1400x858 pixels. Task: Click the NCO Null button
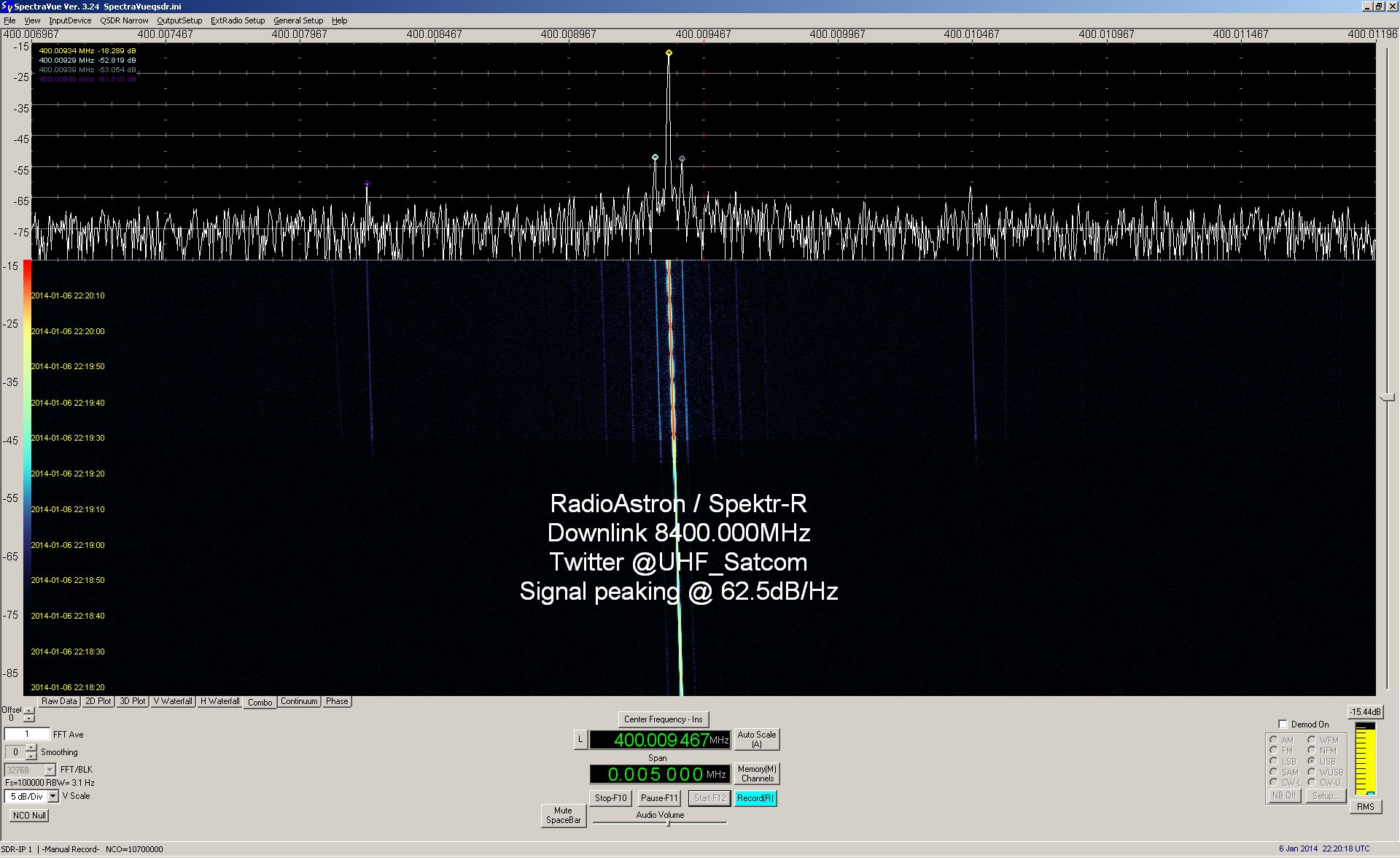click(x=29, y=816)
